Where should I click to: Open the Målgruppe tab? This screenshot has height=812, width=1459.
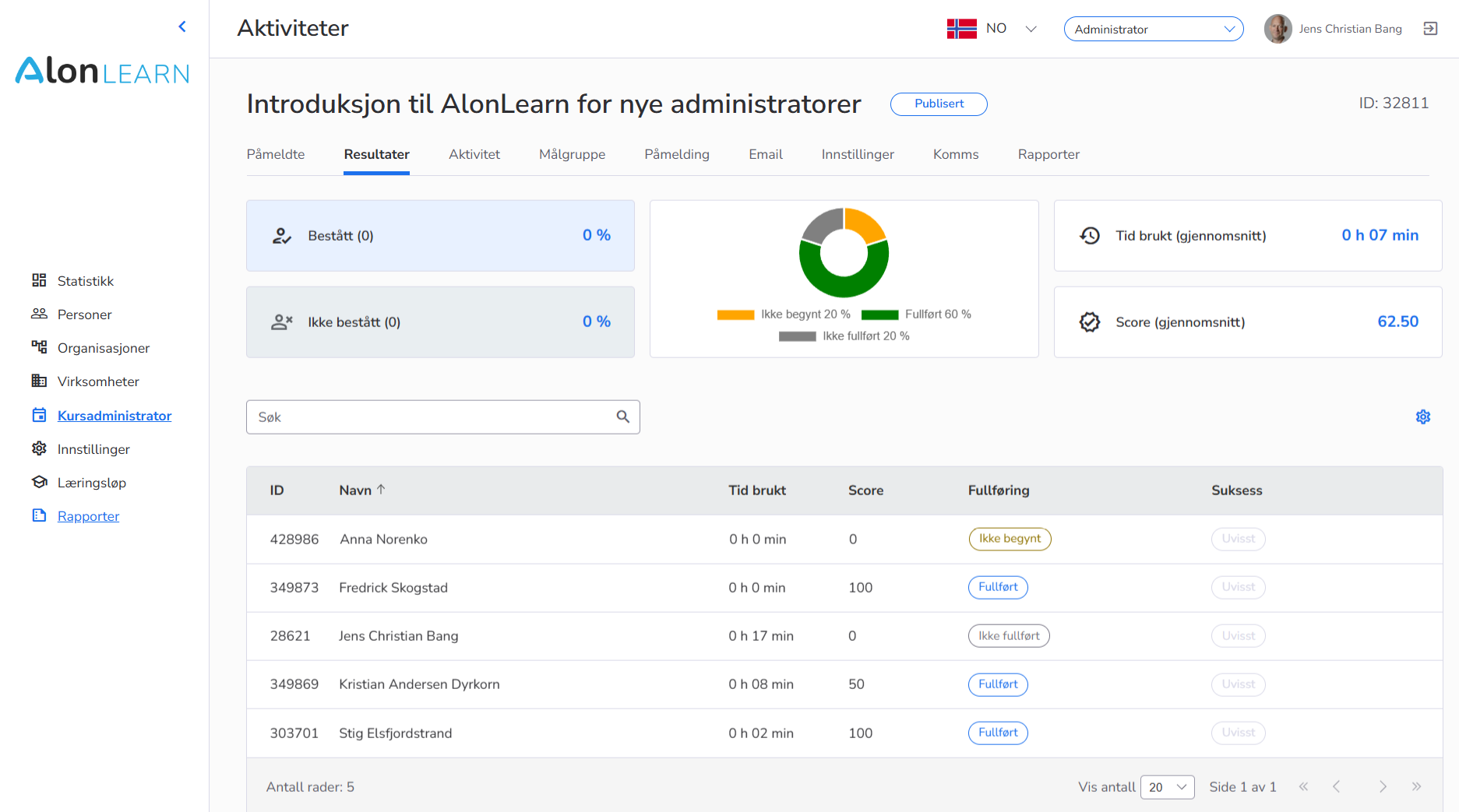(x=572, y=154)
